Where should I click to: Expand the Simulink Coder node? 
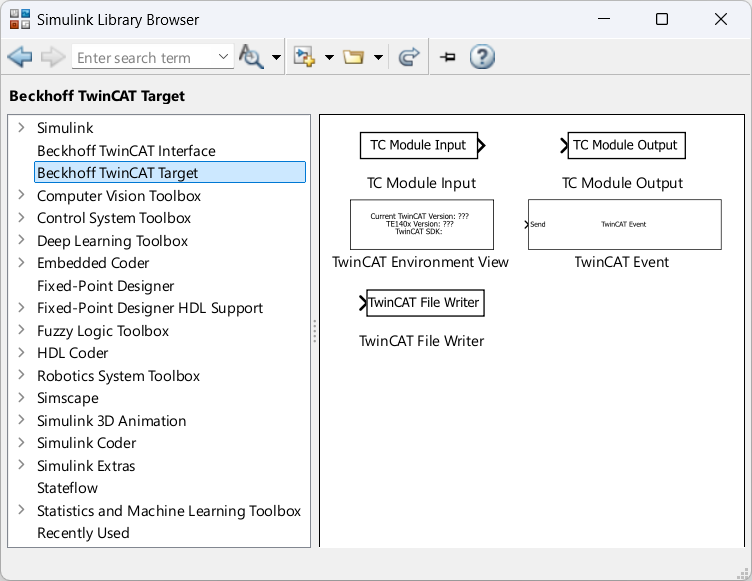(x=21, y=443)
